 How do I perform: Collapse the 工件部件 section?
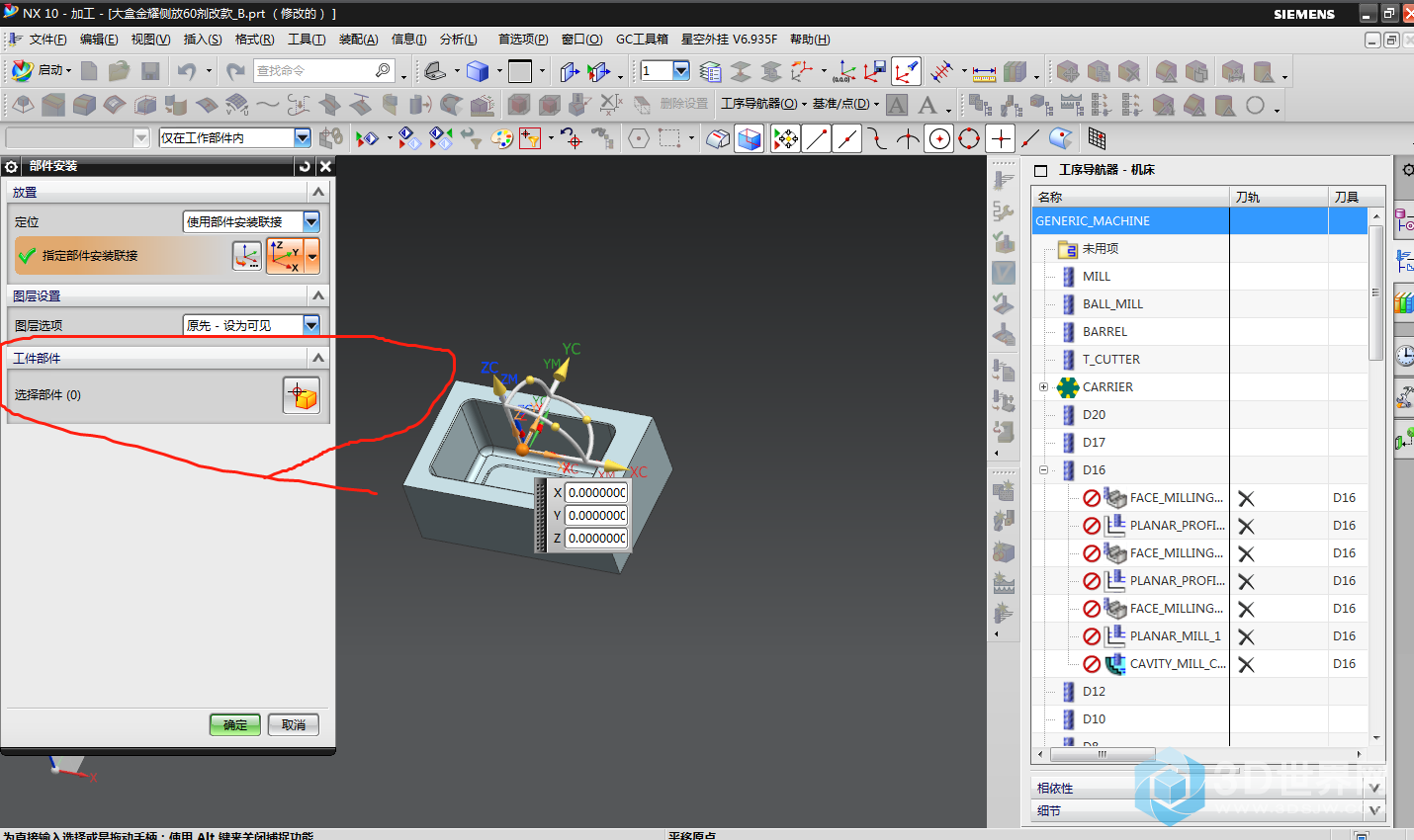(x=318, y=358)
